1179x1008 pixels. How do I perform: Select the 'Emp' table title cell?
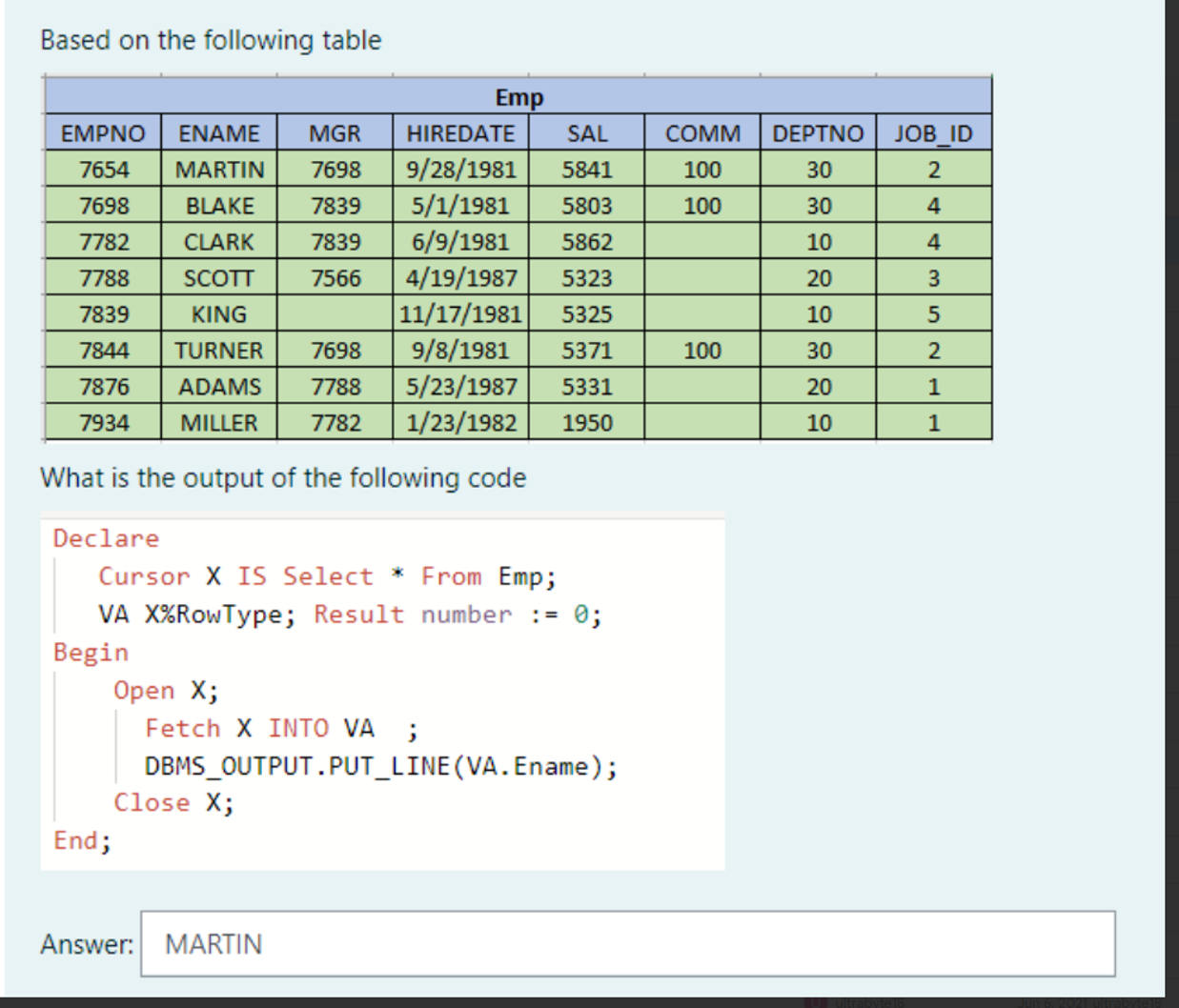pyautogui.click(x=518, y=97)
